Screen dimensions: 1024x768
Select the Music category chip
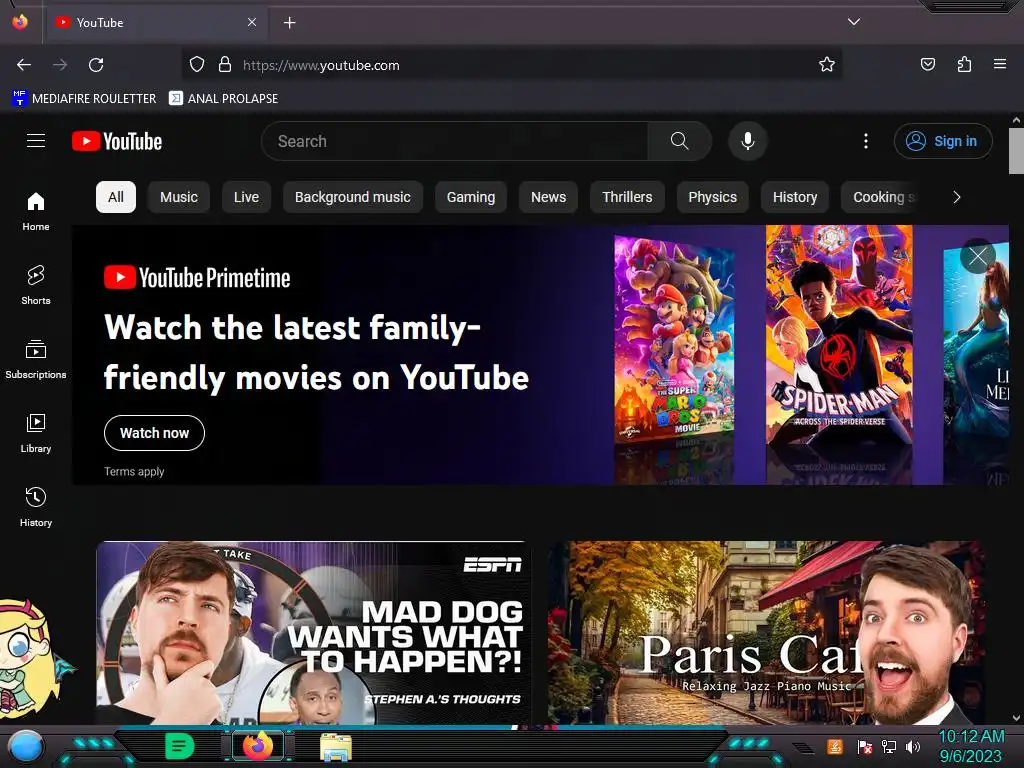[179, 197]
